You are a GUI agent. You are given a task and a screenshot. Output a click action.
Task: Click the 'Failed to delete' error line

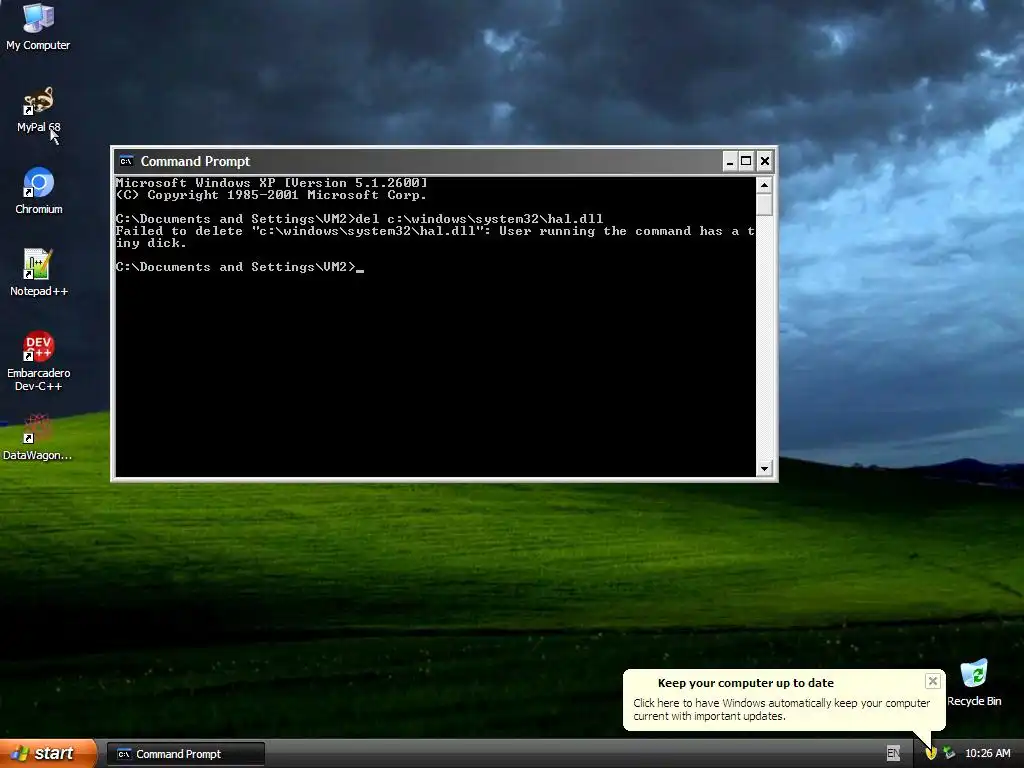coord(435,237)
